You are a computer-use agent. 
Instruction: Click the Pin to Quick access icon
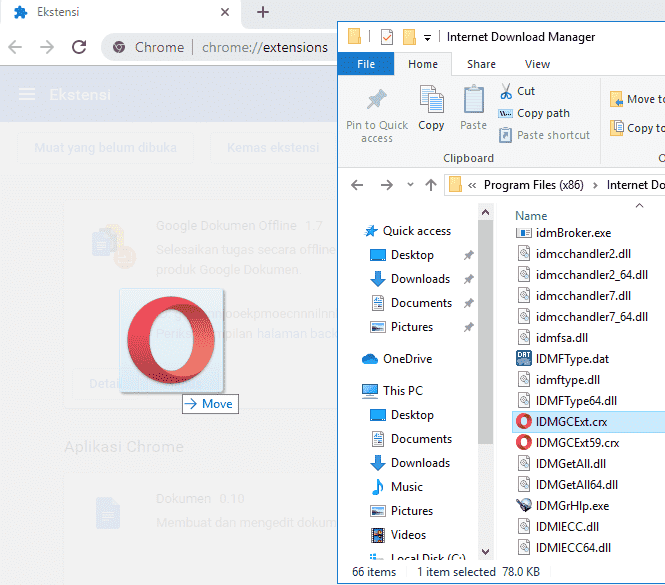point(377,99)
